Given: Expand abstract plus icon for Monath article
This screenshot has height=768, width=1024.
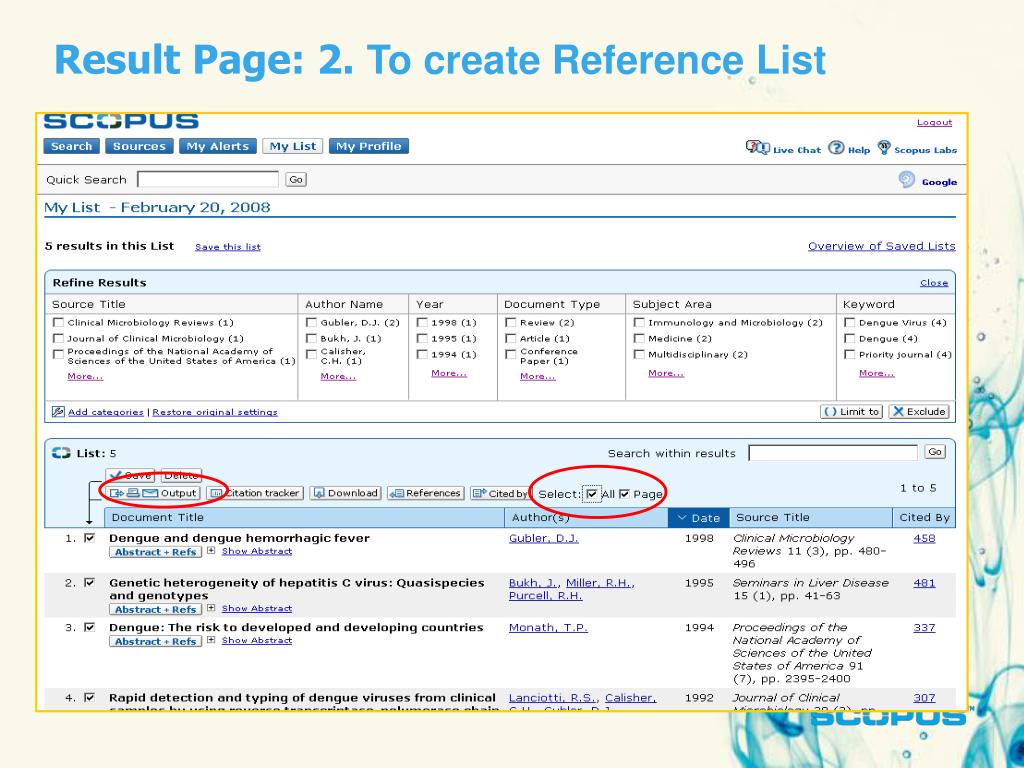Looking at the screenshot, I should (x=211, y=640).
